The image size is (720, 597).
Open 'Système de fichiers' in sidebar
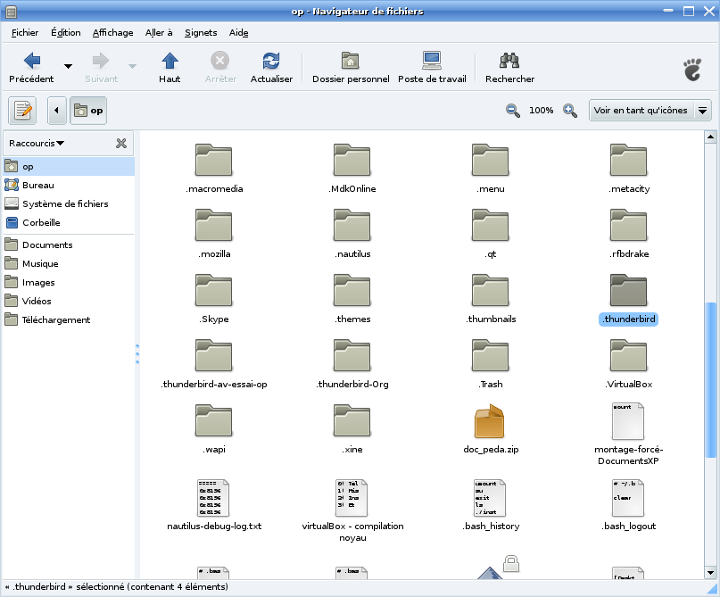point(69,203)
